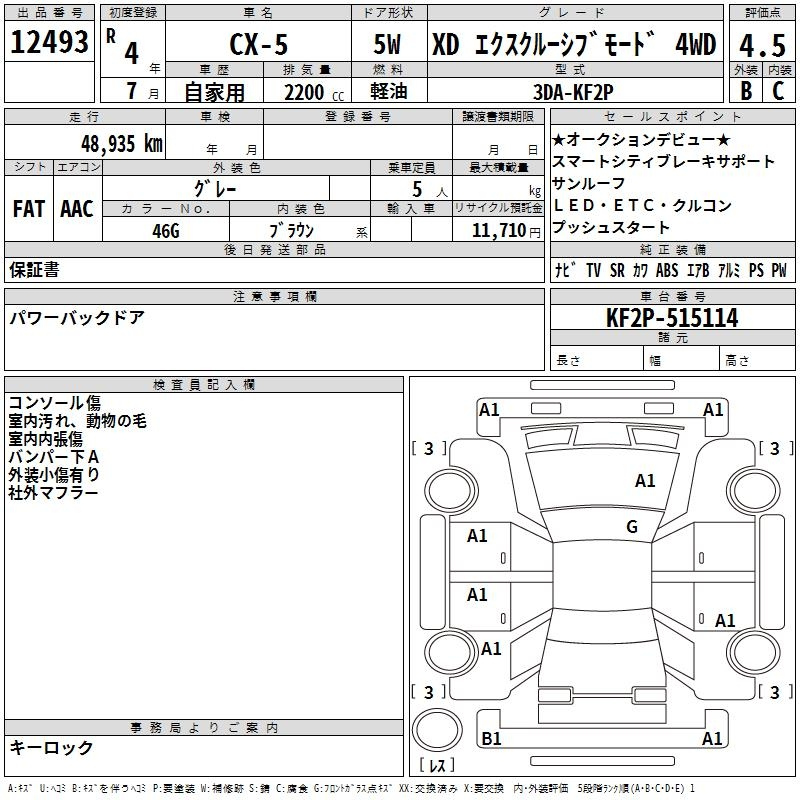Select the サンルーフ sales point
The height and width of the screenshot is (800, 800).
coord(588,183)
